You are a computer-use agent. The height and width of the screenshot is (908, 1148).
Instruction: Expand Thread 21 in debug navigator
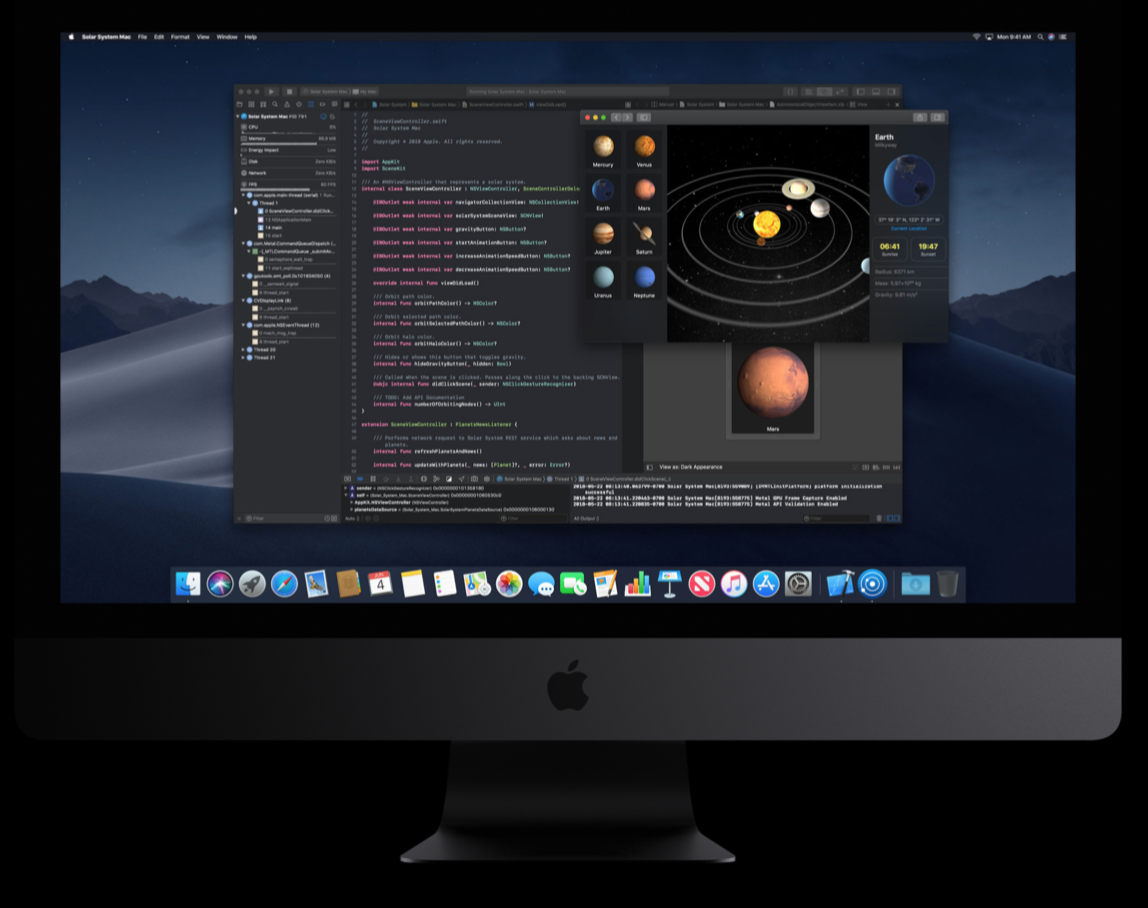(243, 357)
